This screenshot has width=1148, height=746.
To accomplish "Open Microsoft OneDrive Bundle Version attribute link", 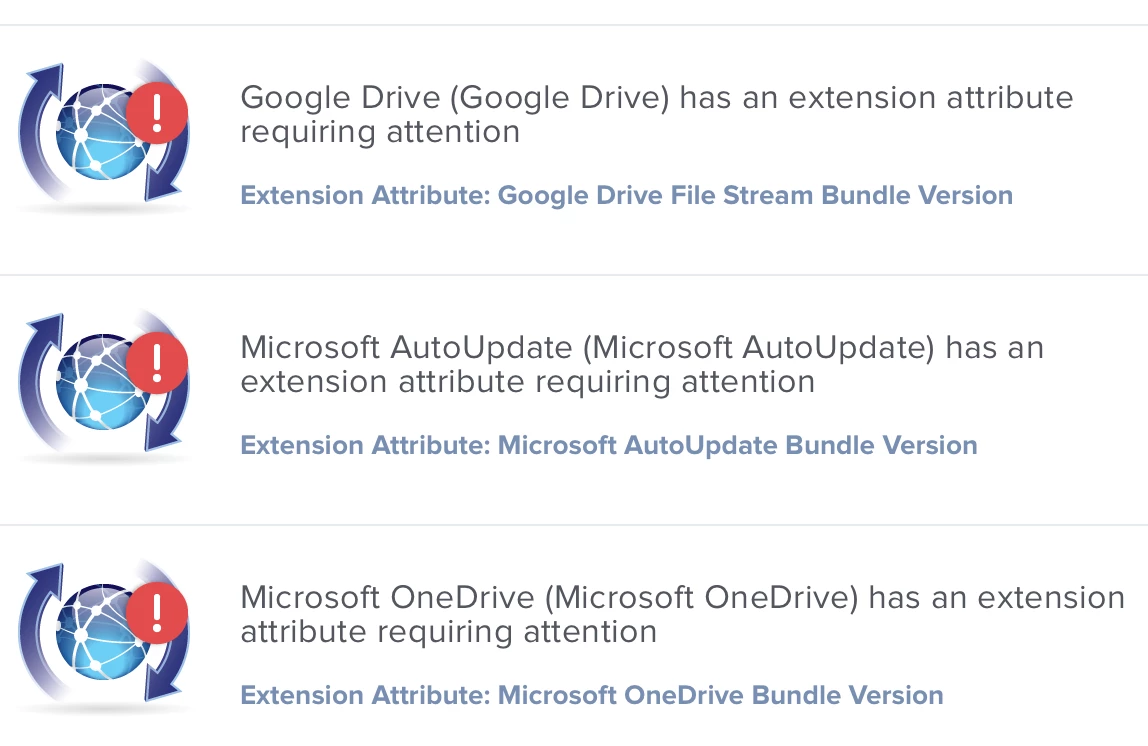I will coord(592,695).
